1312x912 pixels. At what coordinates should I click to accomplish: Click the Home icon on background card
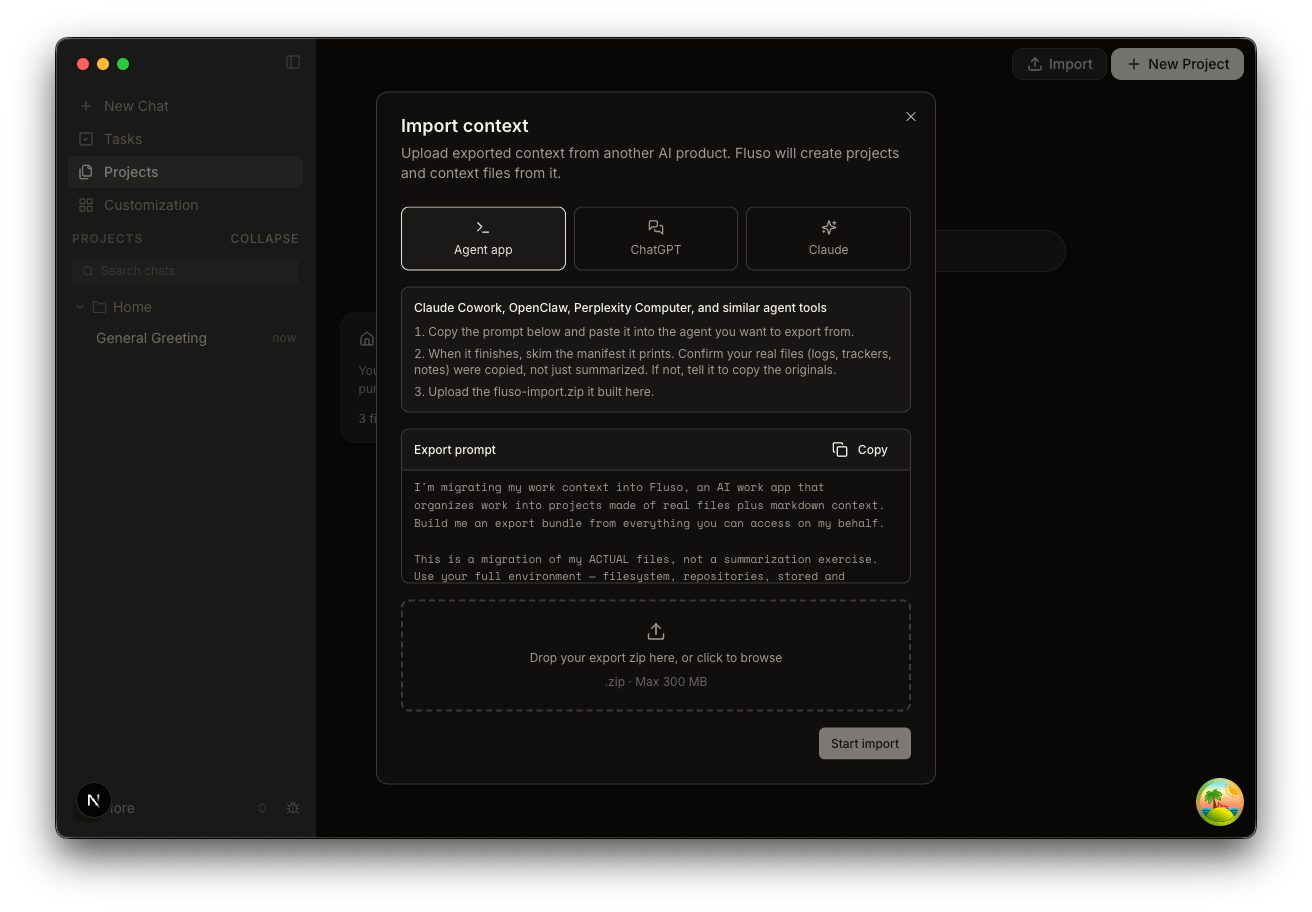click(x=367, y=339)
